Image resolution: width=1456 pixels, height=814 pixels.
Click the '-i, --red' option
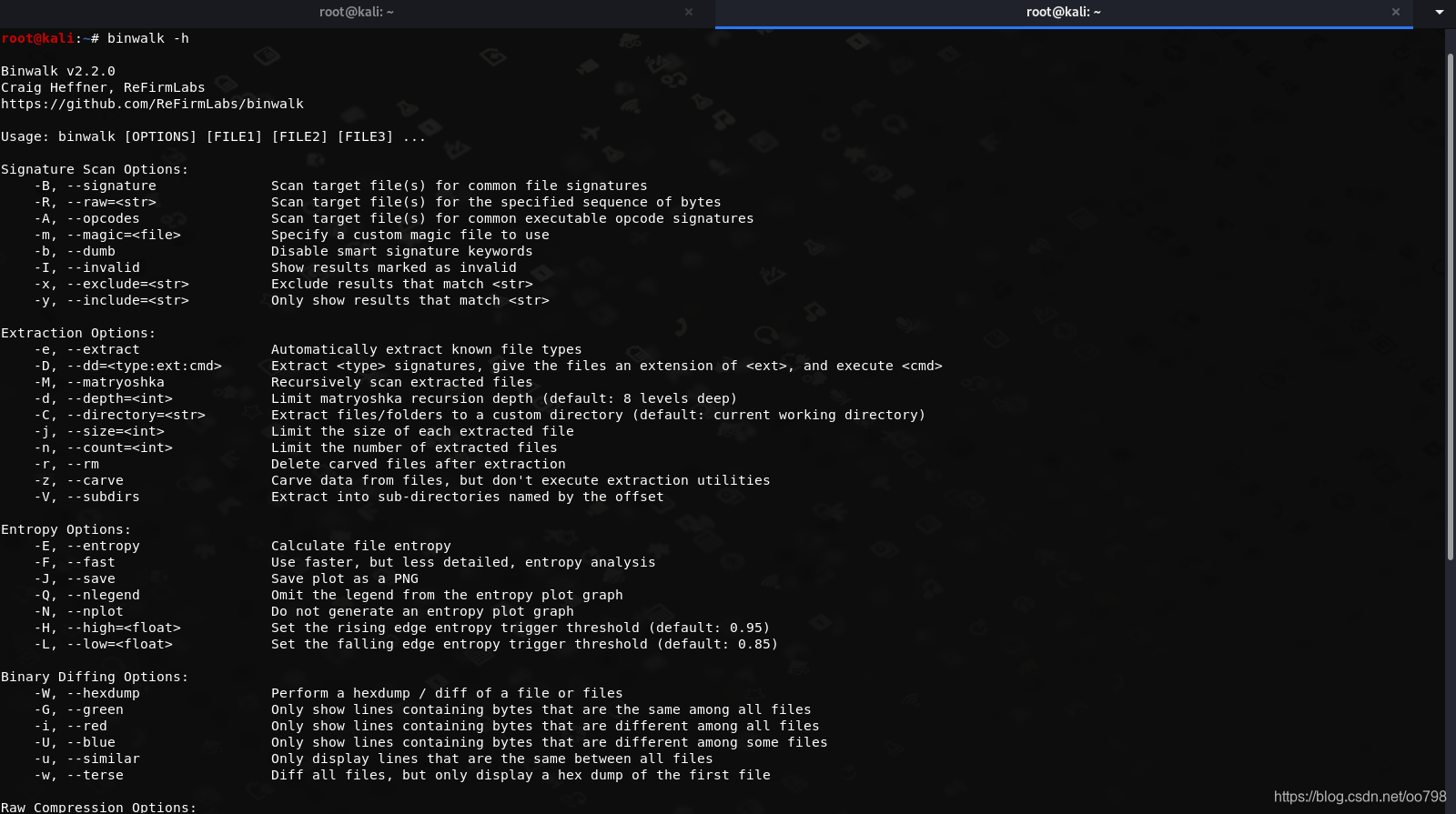71,726
